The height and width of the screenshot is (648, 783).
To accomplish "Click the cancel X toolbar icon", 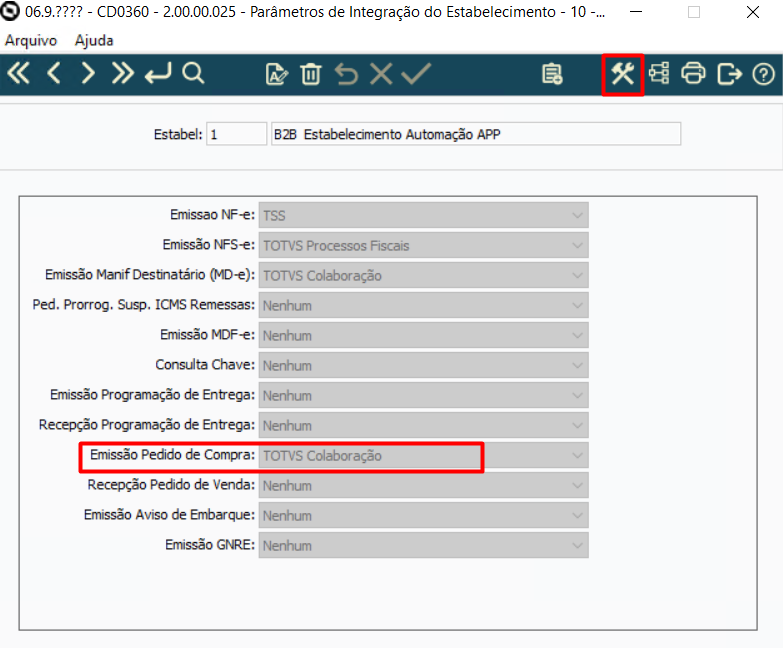I will (x=382, y=74).
